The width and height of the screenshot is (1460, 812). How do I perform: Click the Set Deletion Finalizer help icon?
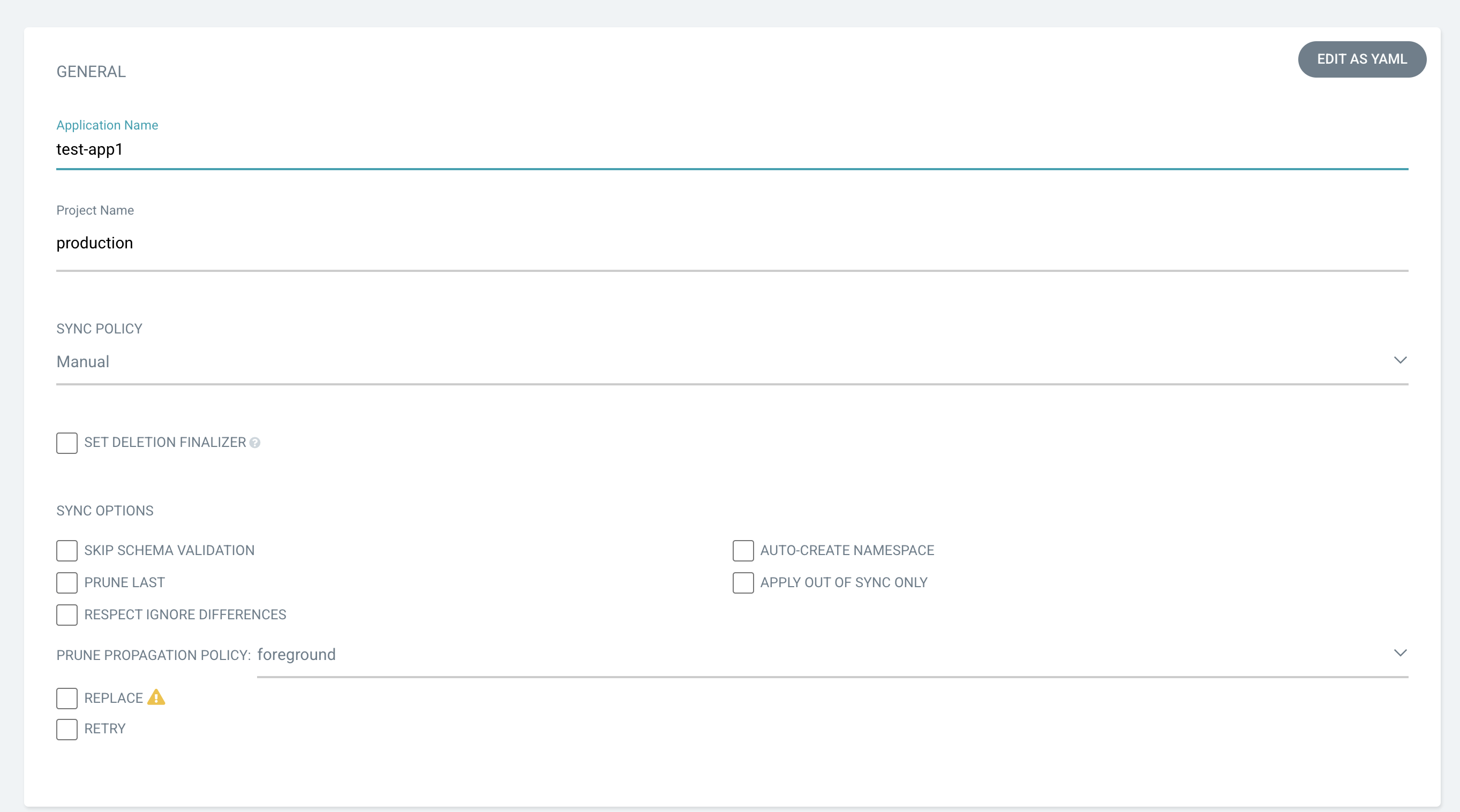(x=255, y=443)
